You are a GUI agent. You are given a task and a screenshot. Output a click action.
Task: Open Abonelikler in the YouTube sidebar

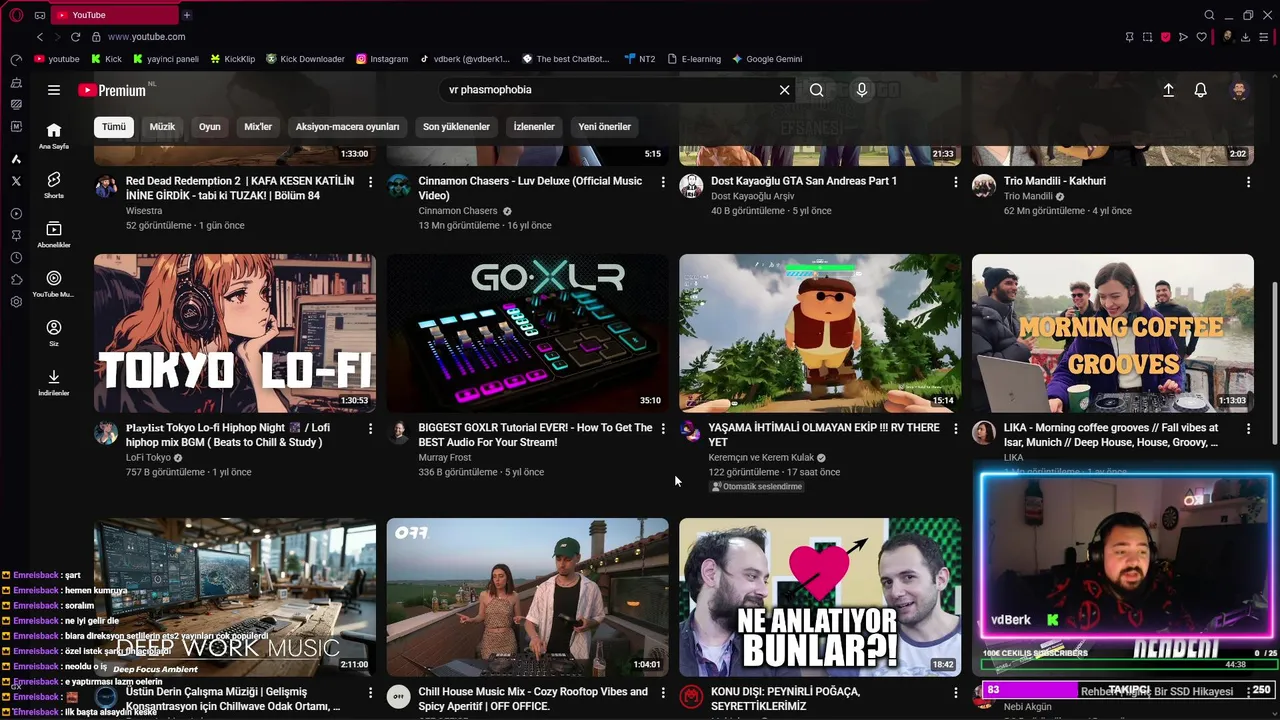tap(54, 235)
